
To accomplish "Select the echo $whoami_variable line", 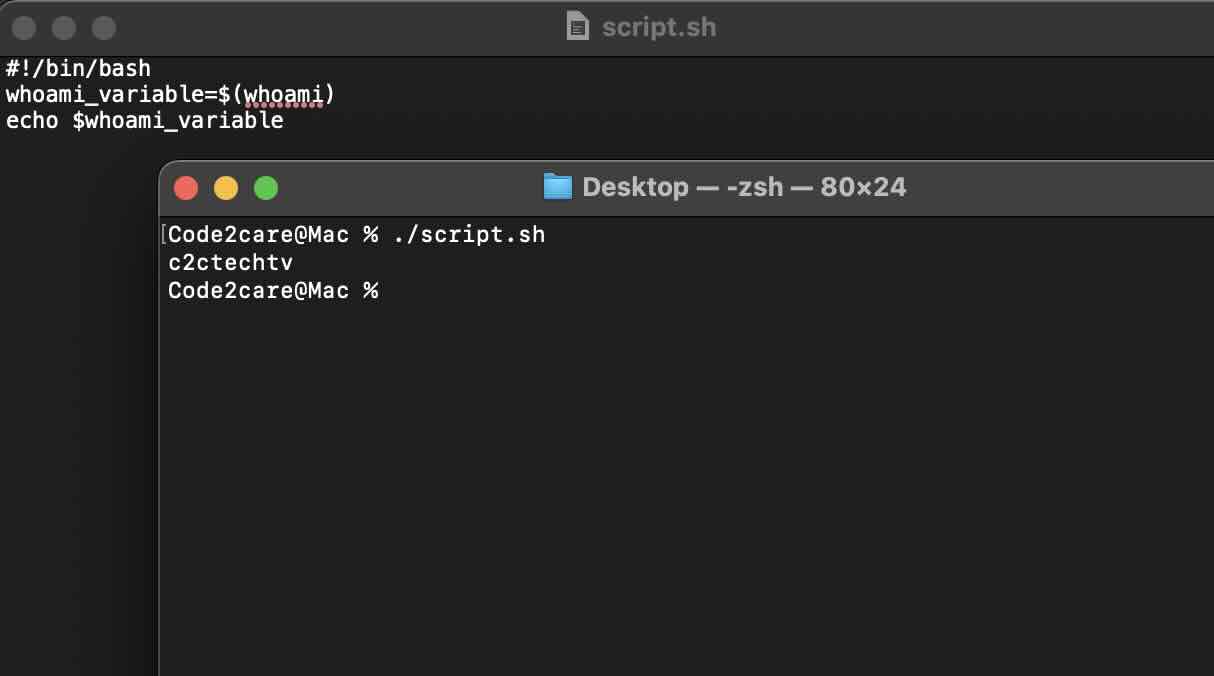I will tap(143, 120).
